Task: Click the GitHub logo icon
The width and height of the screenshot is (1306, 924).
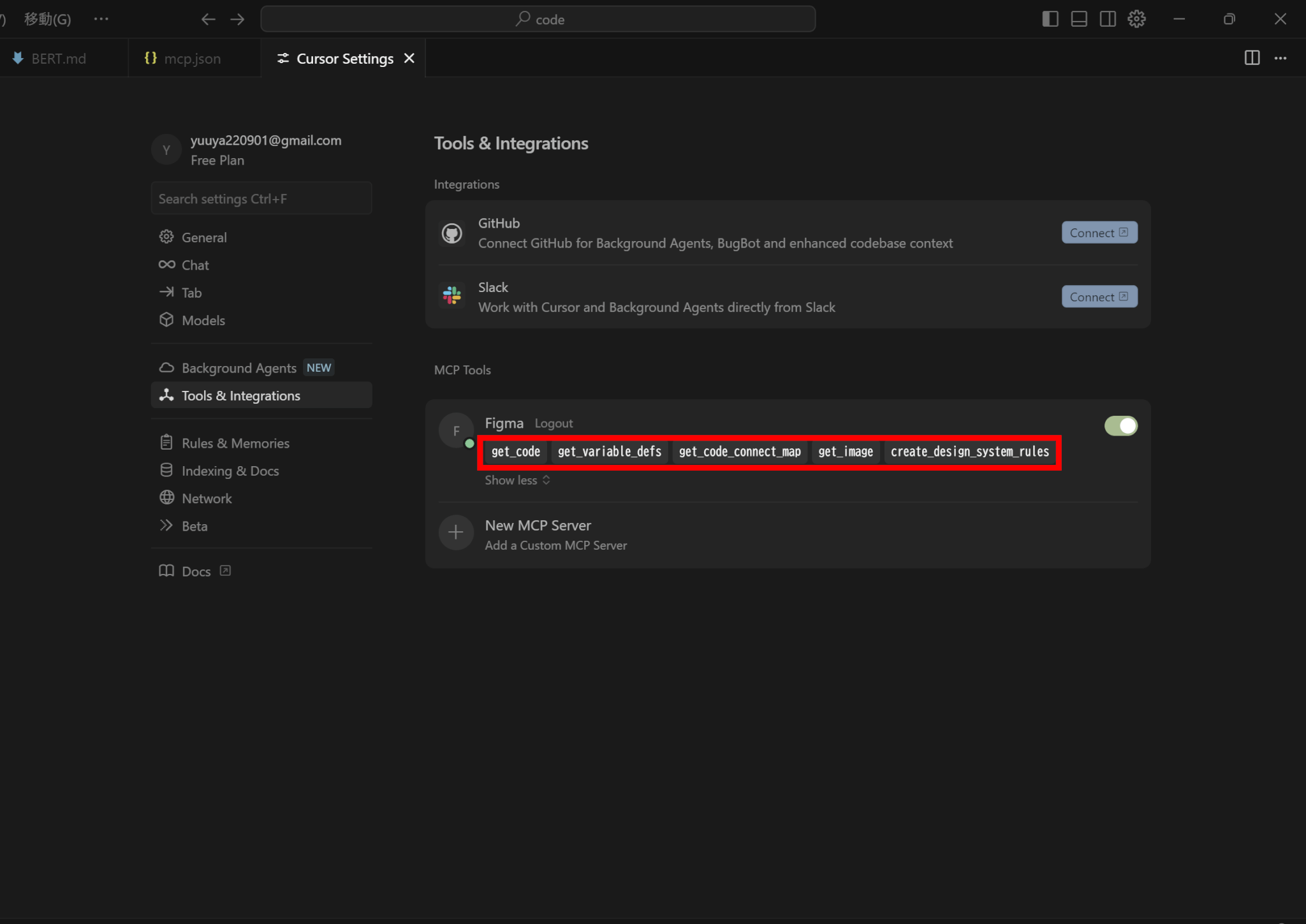Action: click(x=452, y=233)
